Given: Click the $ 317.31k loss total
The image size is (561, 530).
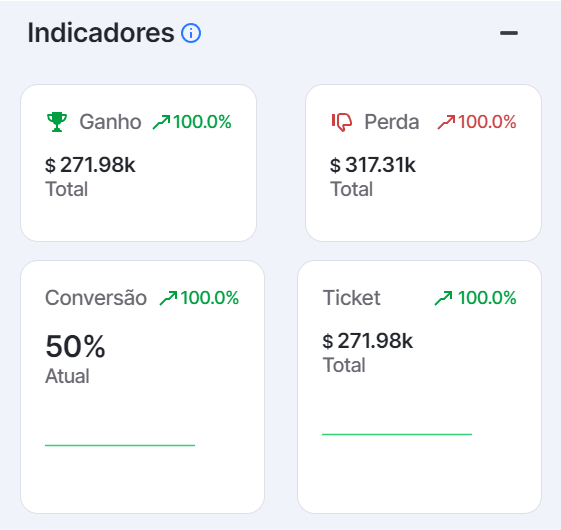Looking at the screenshot, I should (373, 165).
